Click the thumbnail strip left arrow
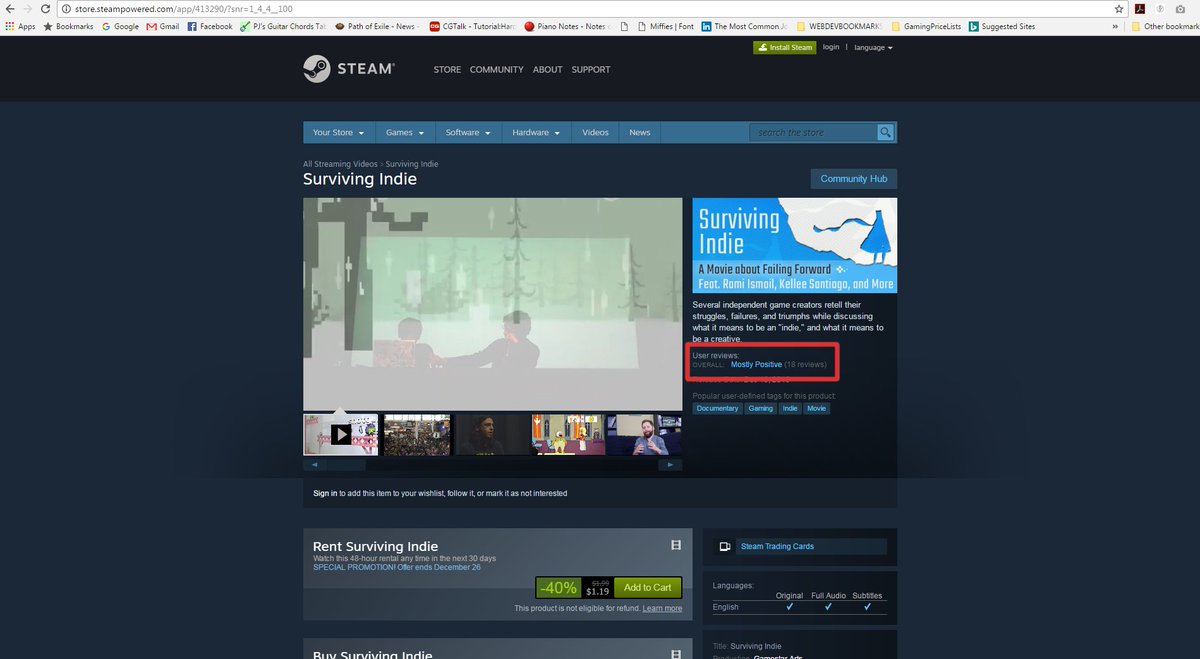The height and width of the screenshot is (659, 1200). tap(314, 465)
